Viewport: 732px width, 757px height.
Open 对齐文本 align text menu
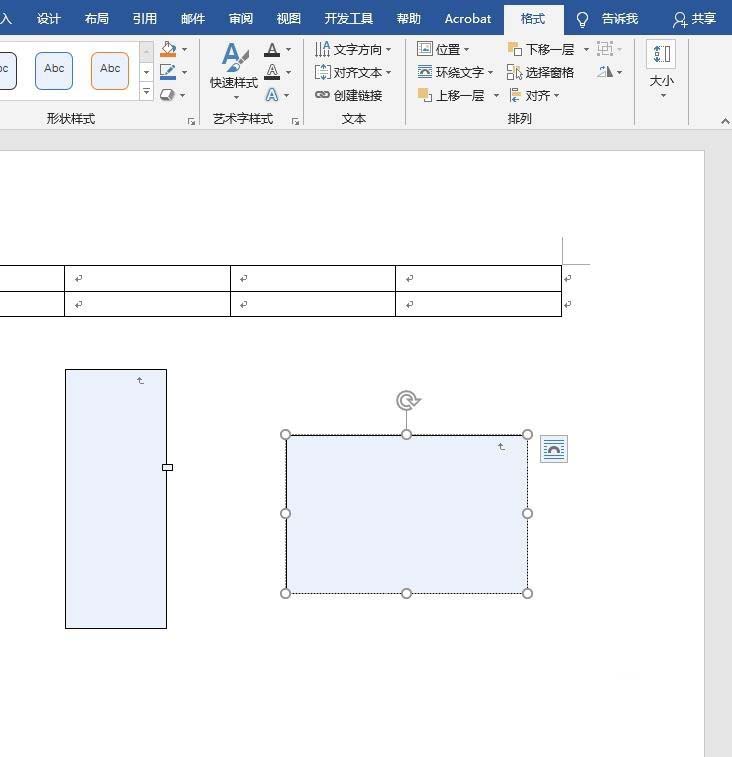352,72
